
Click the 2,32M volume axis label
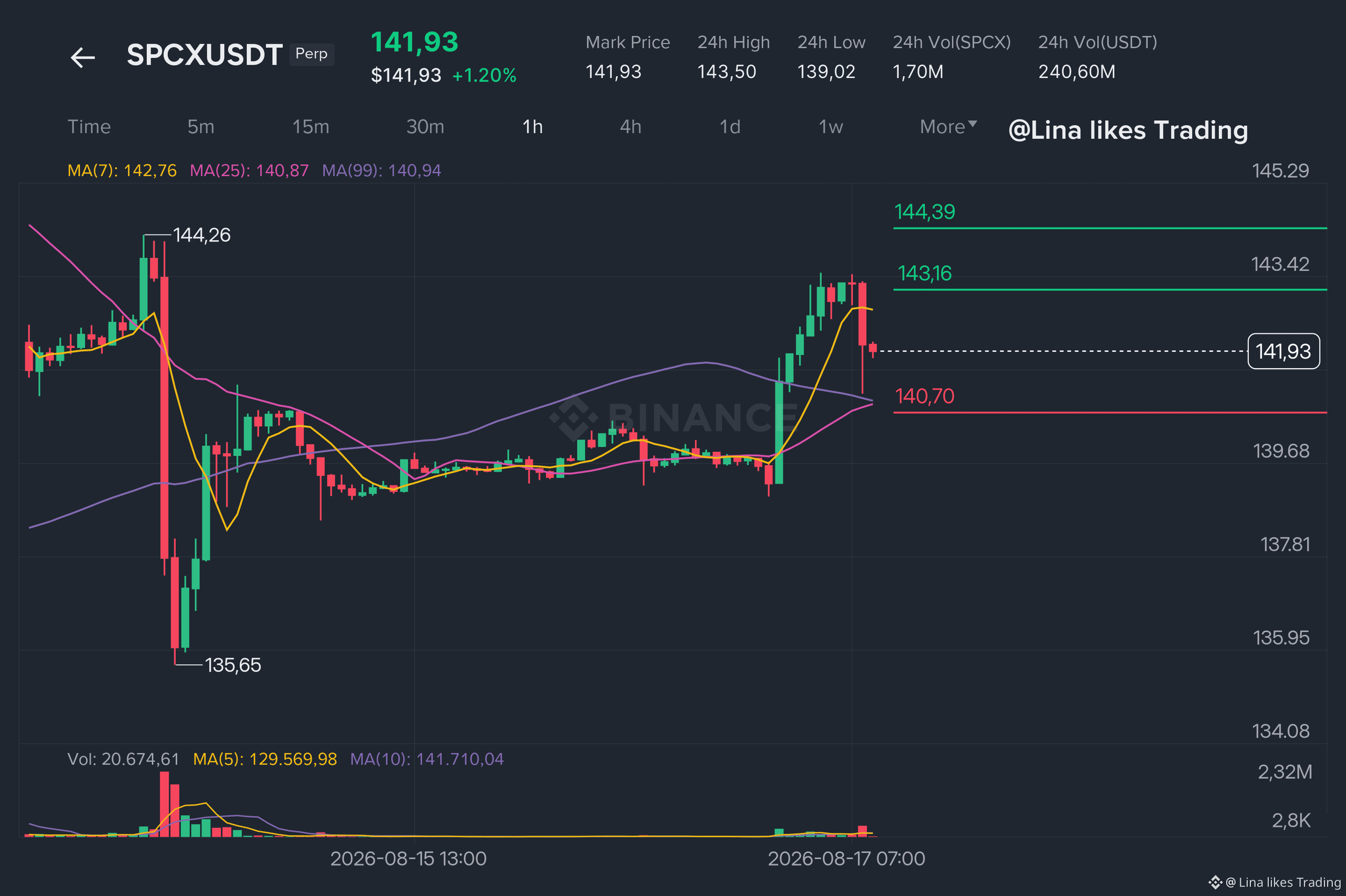point(1285,772)
